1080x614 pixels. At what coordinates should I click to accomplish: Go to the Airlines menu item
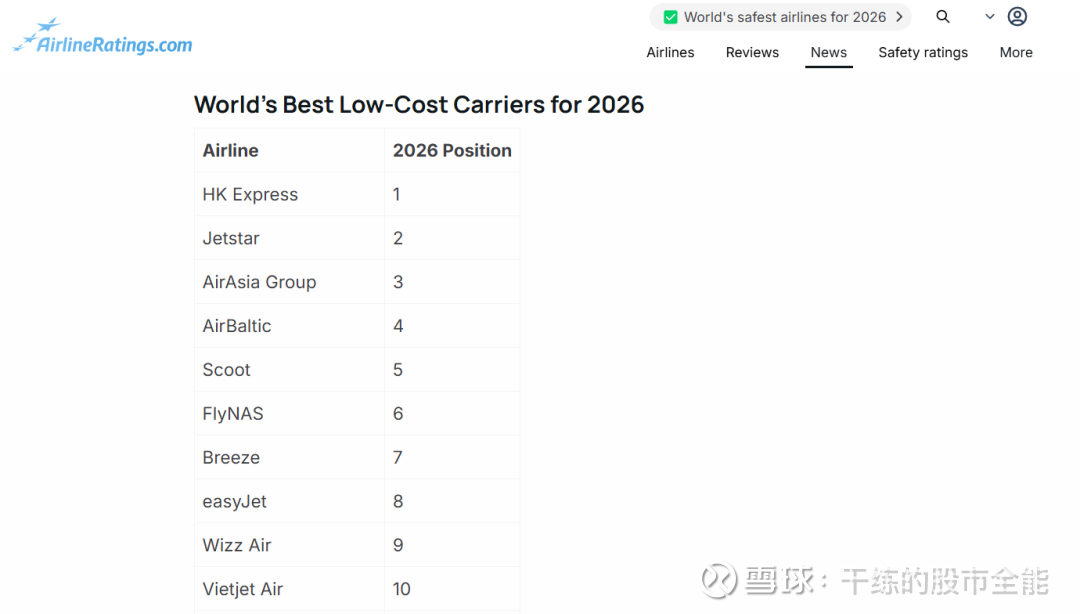tap(670, 53)
